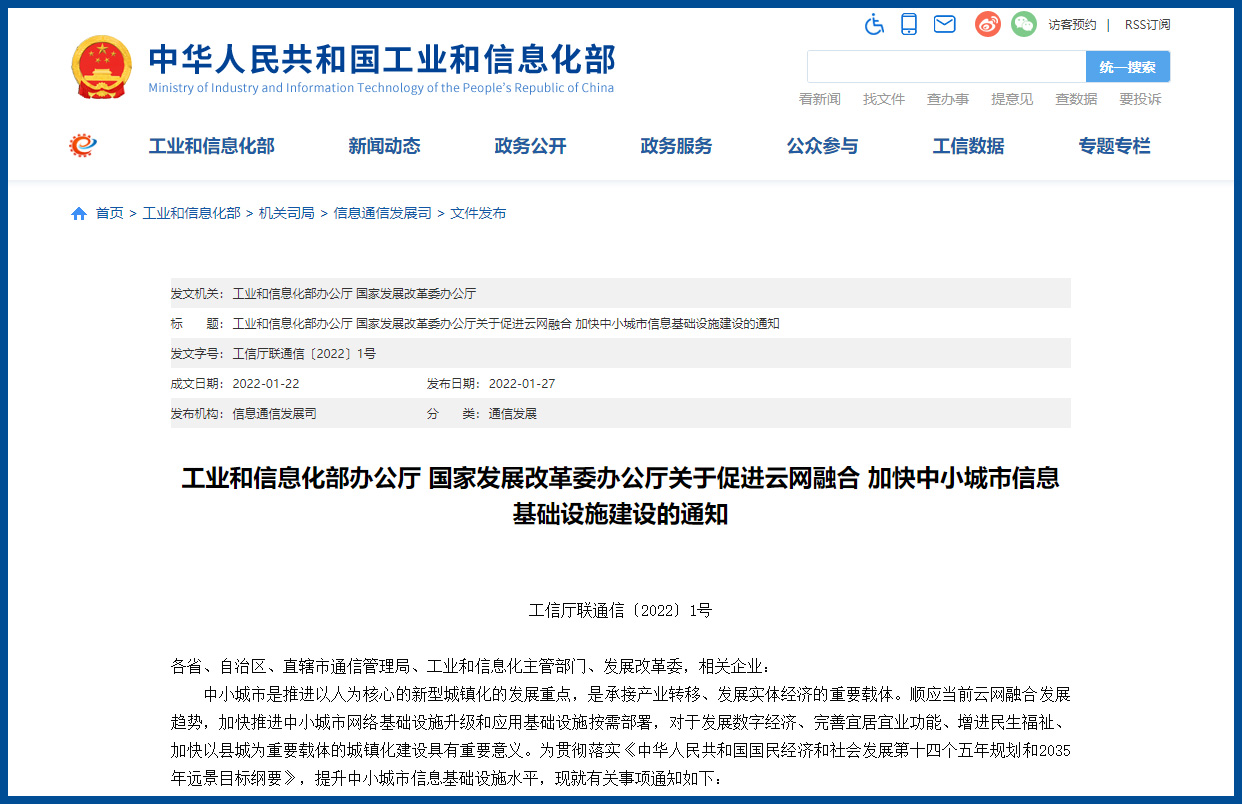Open the 政务公开 navigation menu
Viewport: 1242px width, 804px height.
(x=530, y=146)
